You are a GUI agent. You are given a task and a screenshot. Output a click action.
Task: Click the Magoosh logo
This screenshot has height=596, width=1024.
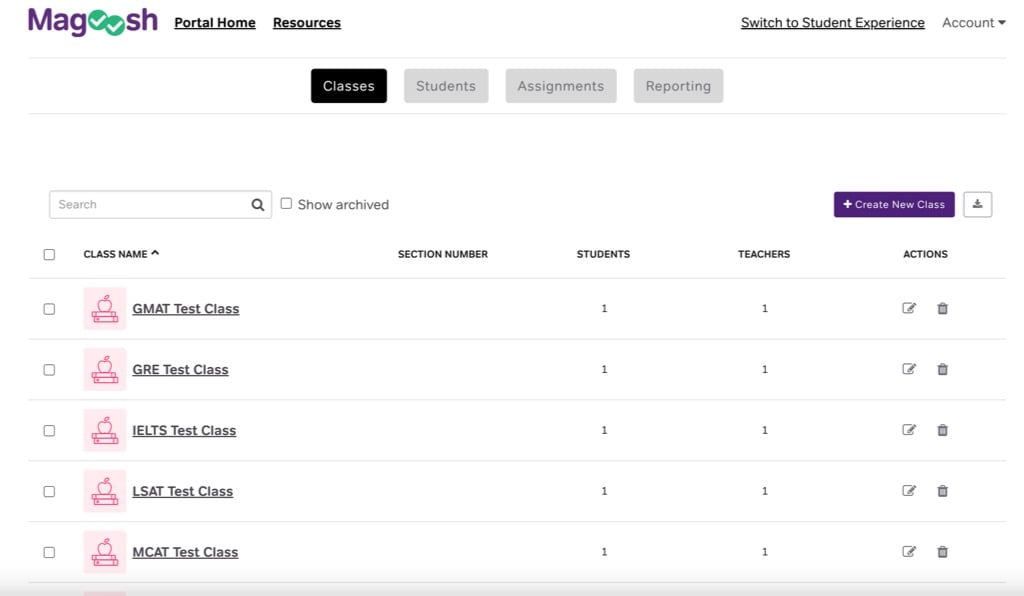pos(92,22)
